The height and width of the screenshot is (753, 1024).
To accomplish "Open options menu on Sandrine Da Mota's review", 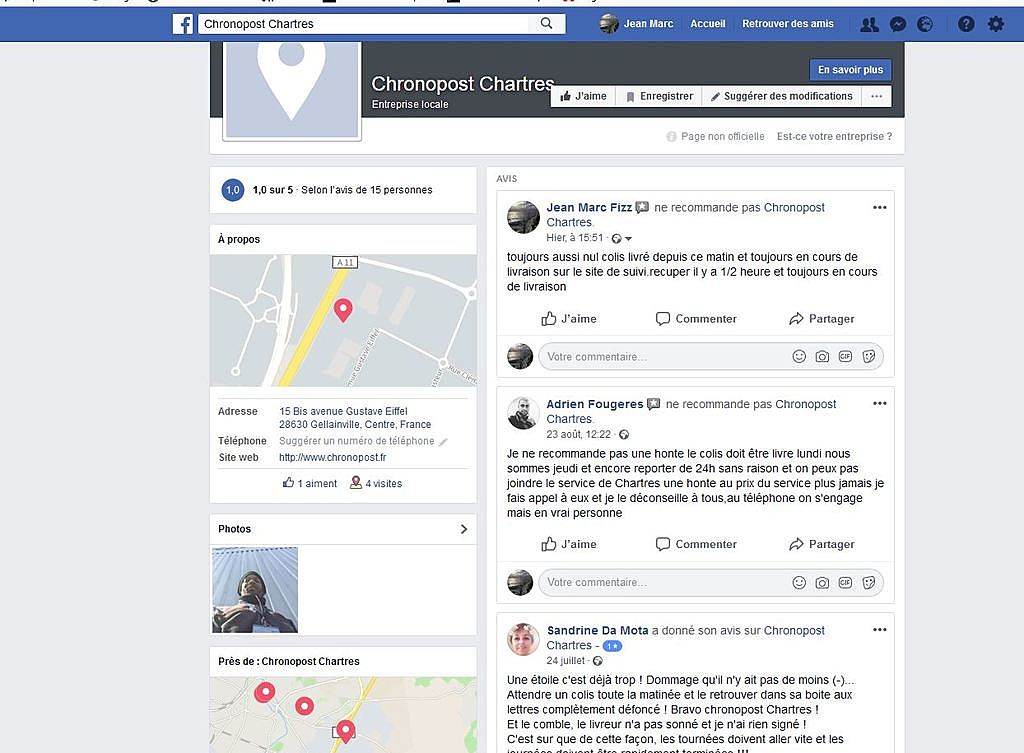I will [880, 630].
